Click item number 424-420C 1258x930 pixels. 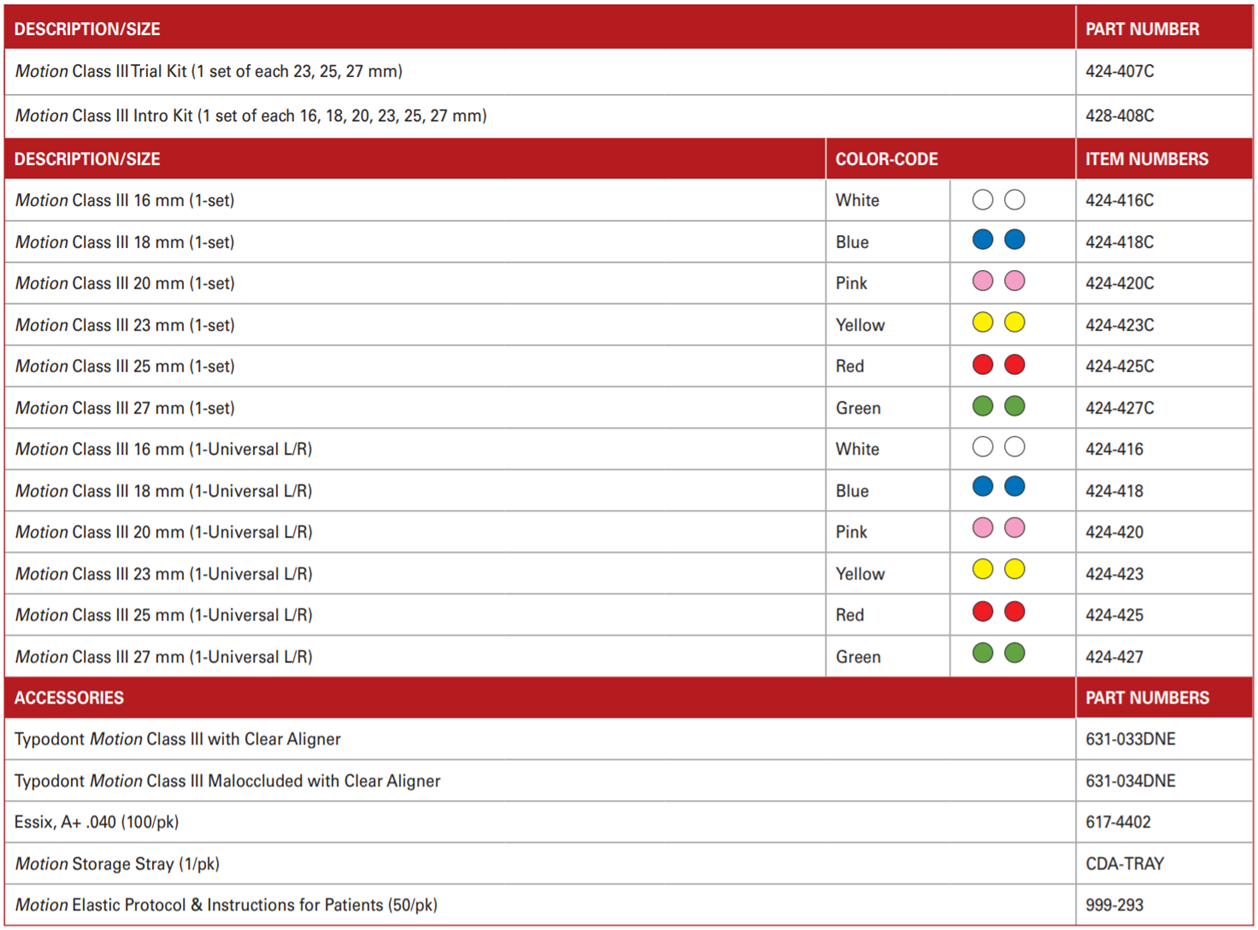pyautogui.click(x=1120, y=283)
